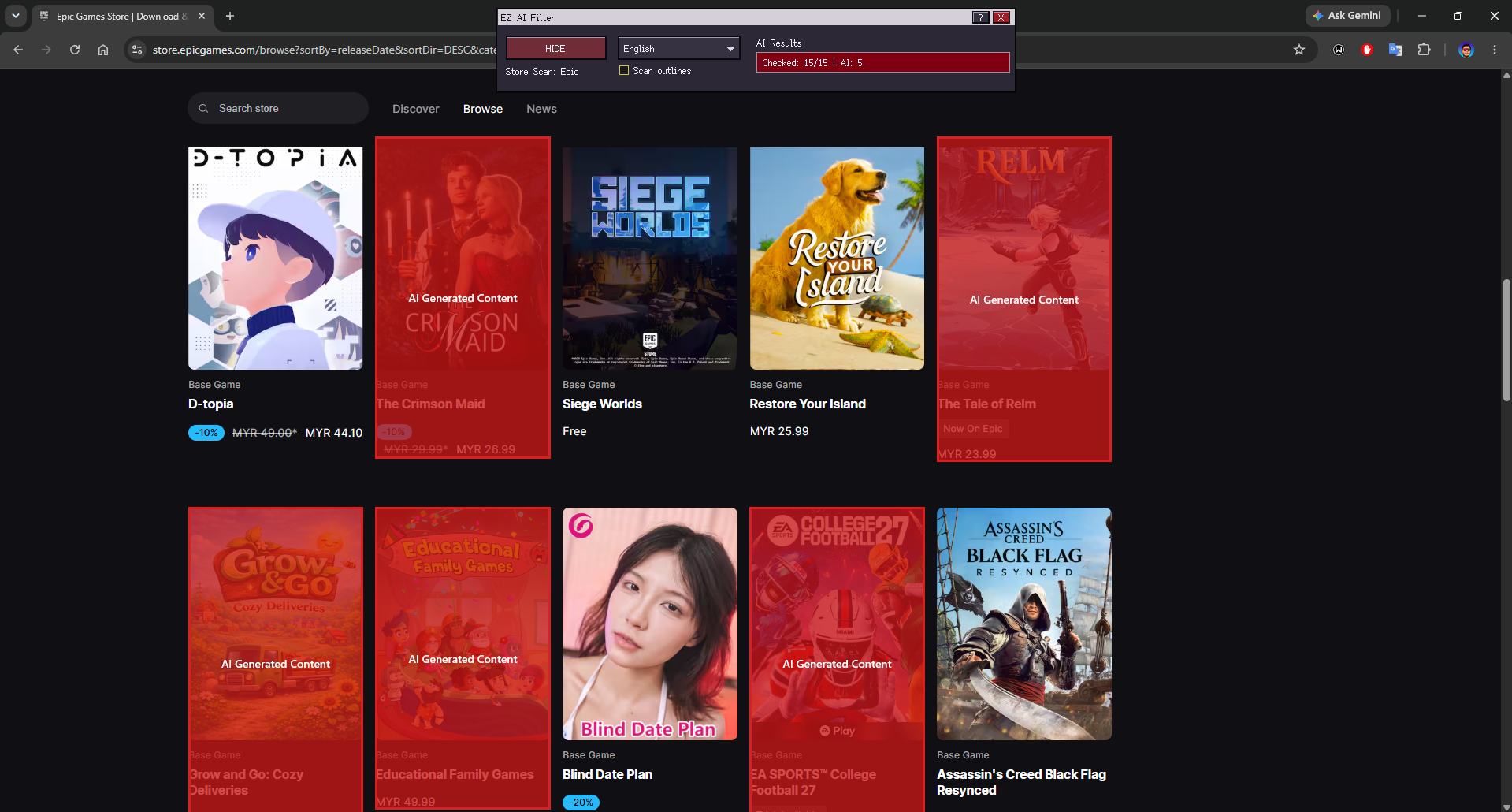Open the Chrome profile avatar
1512x812 pixels.
(1466, 50)
